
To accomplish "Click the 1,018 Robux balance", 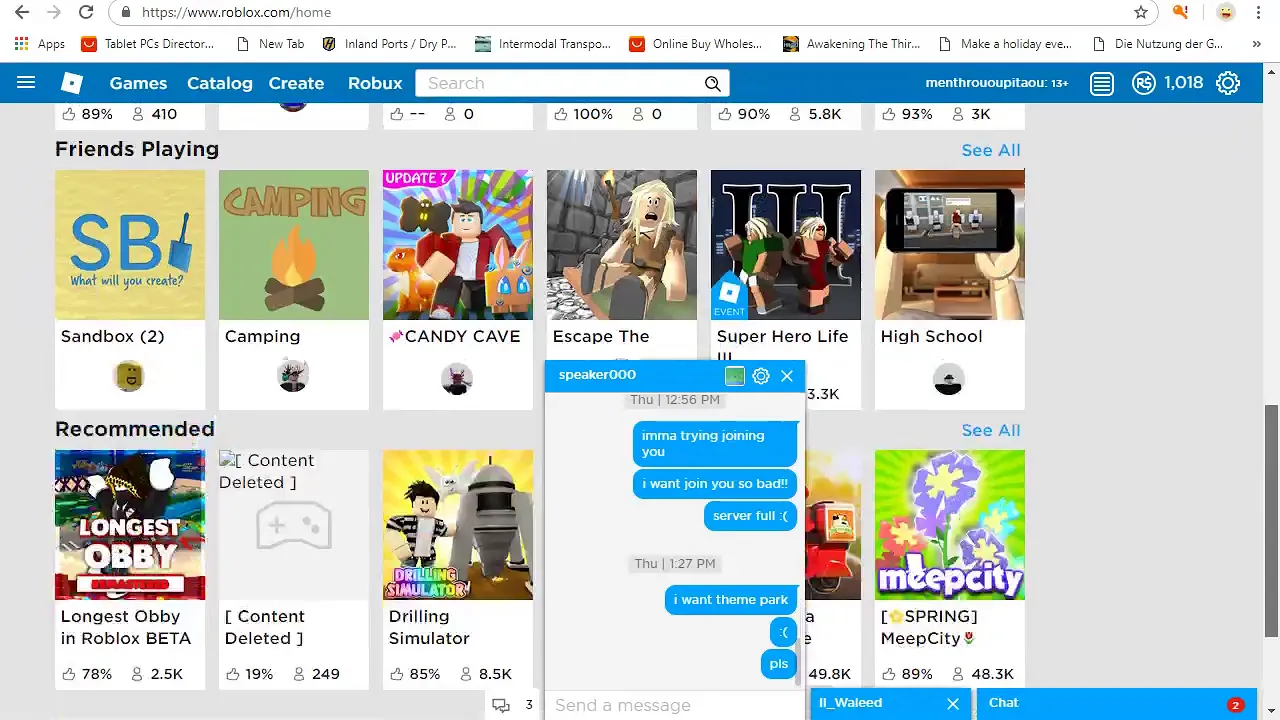I will (x=1184, y=83).
